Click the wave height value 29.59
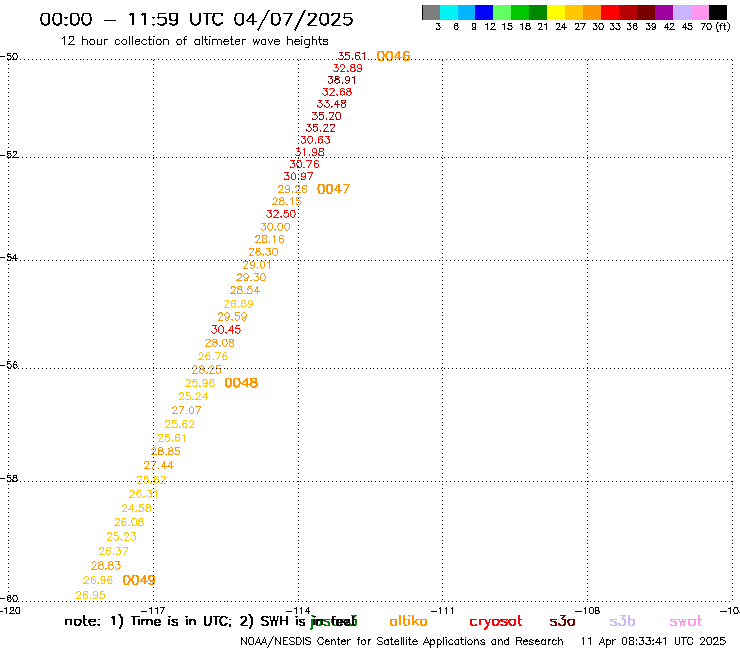The image size is (740, 650). pyautogui.click(x=232, y=317)
